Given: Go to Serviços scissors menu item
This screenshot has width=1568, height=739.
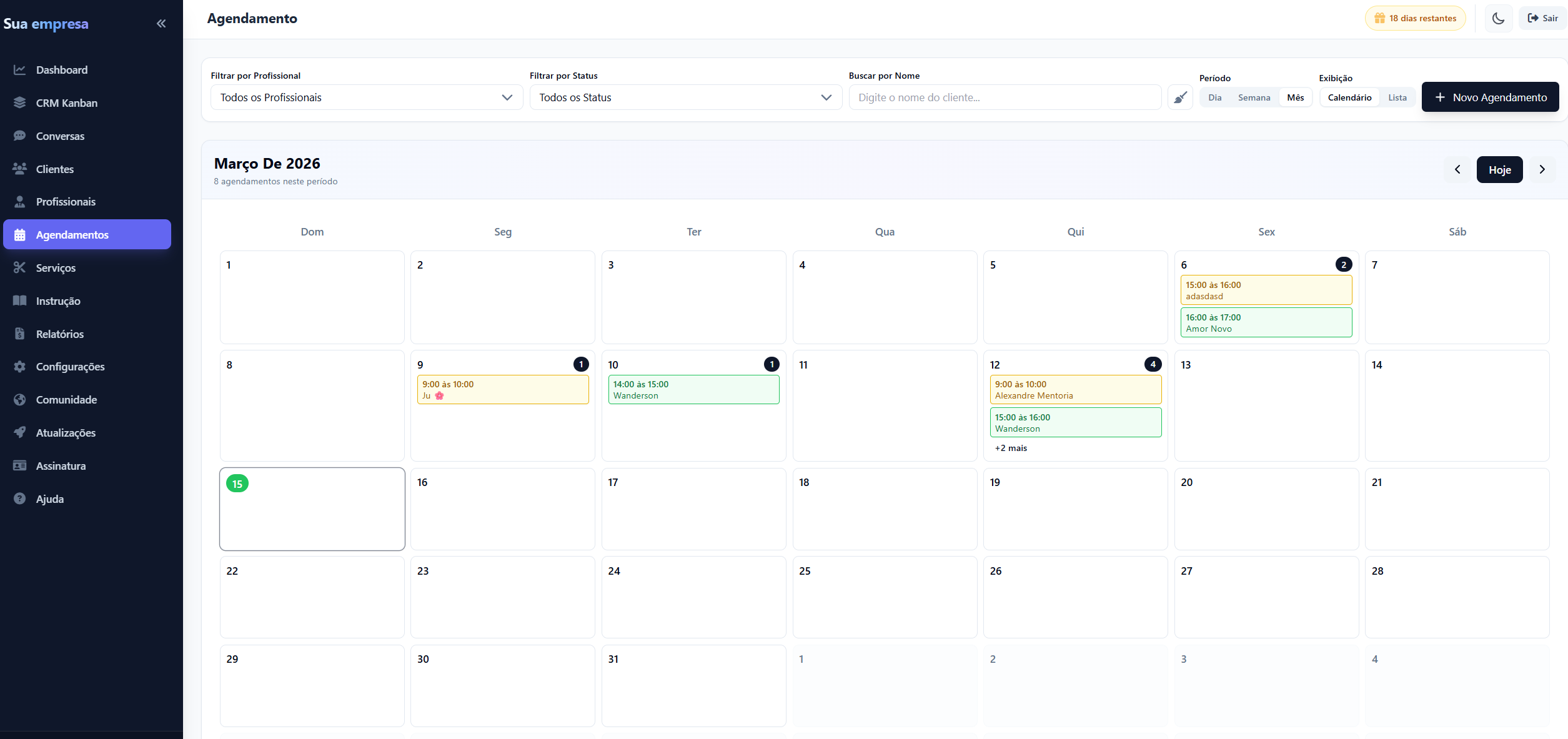Looking at the screenshot, I should tap(56, 268).
